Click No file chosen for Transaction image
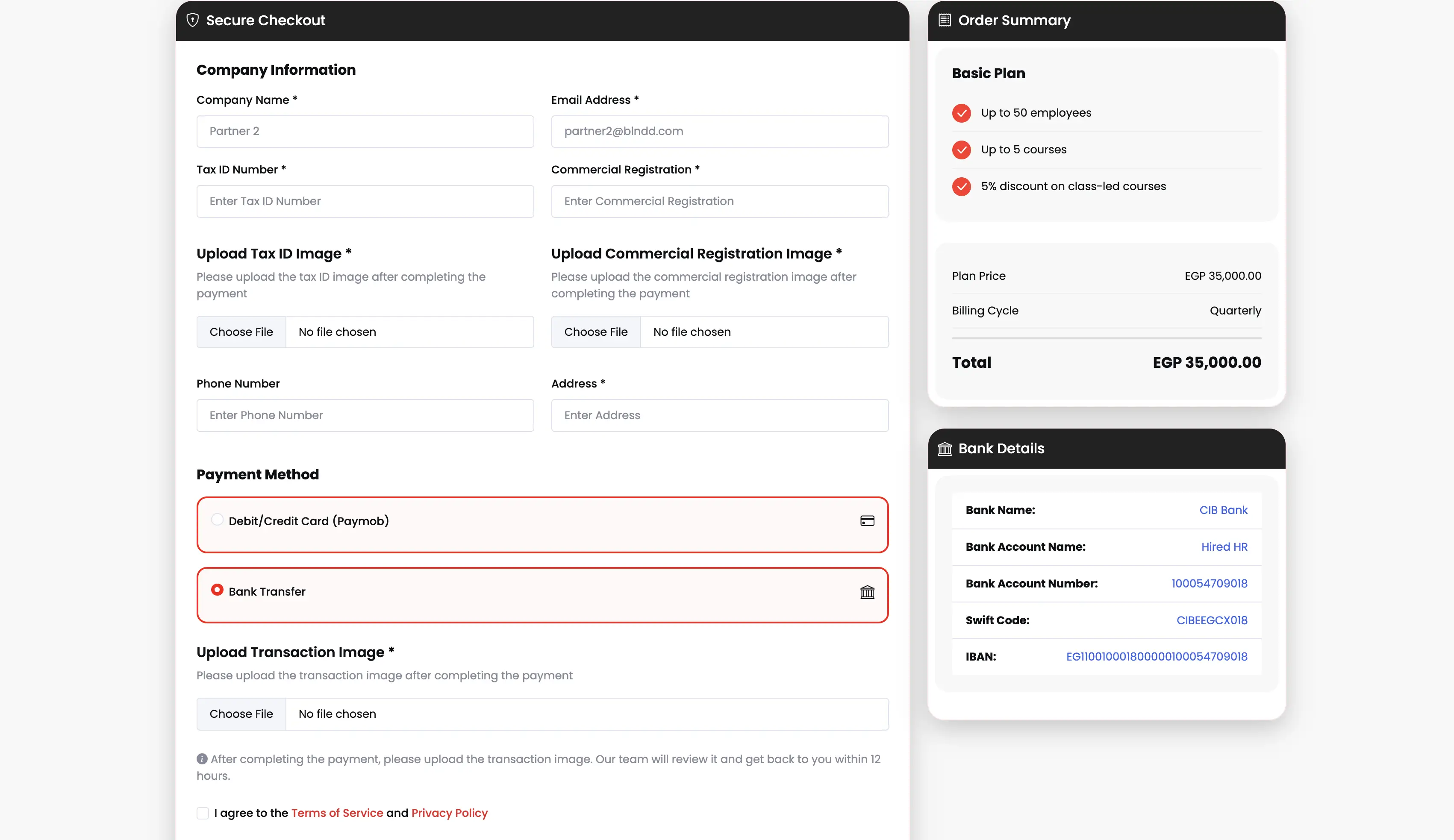1454x840 pixels. [337, 714]
